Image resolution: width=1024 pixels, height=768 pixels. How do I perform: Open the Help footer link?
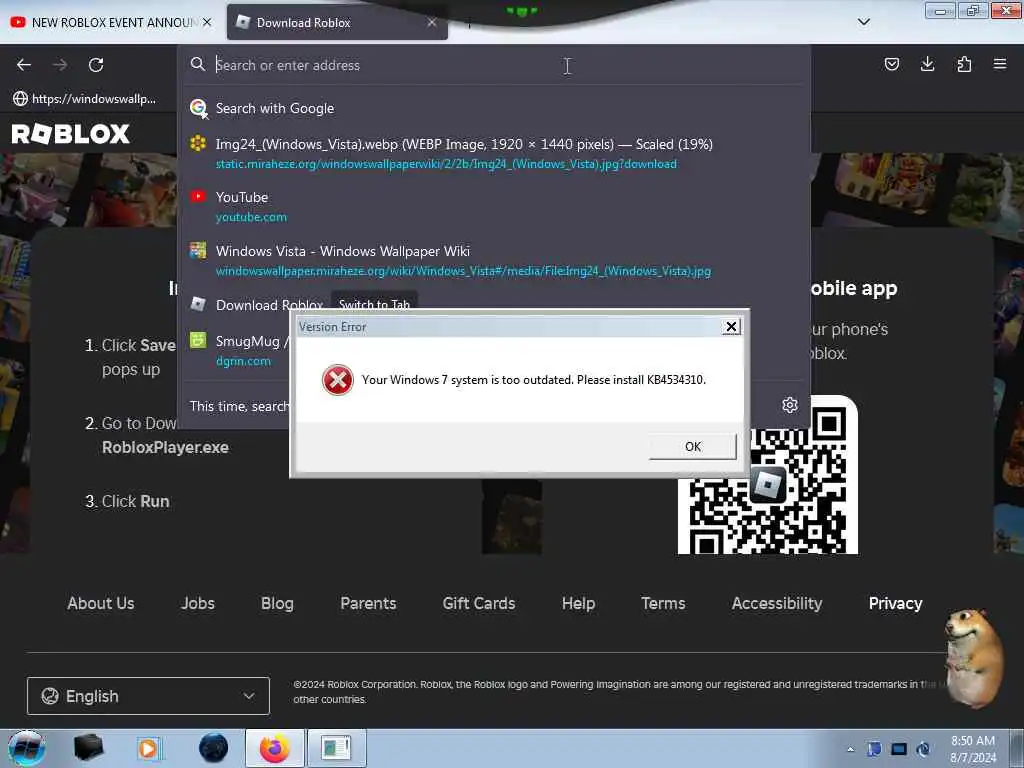click(579, 603)
